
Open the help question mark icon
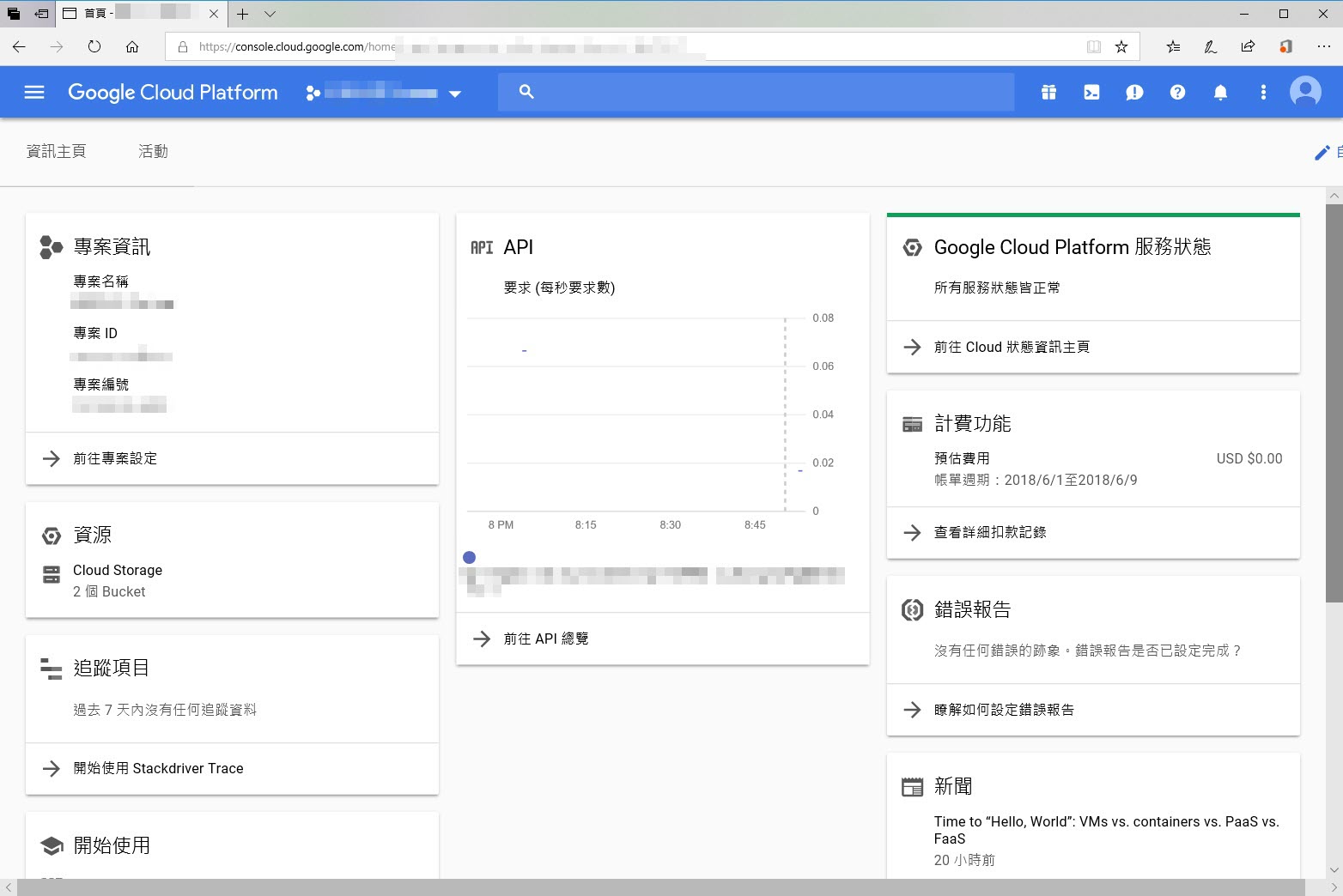click(1177, 92)
